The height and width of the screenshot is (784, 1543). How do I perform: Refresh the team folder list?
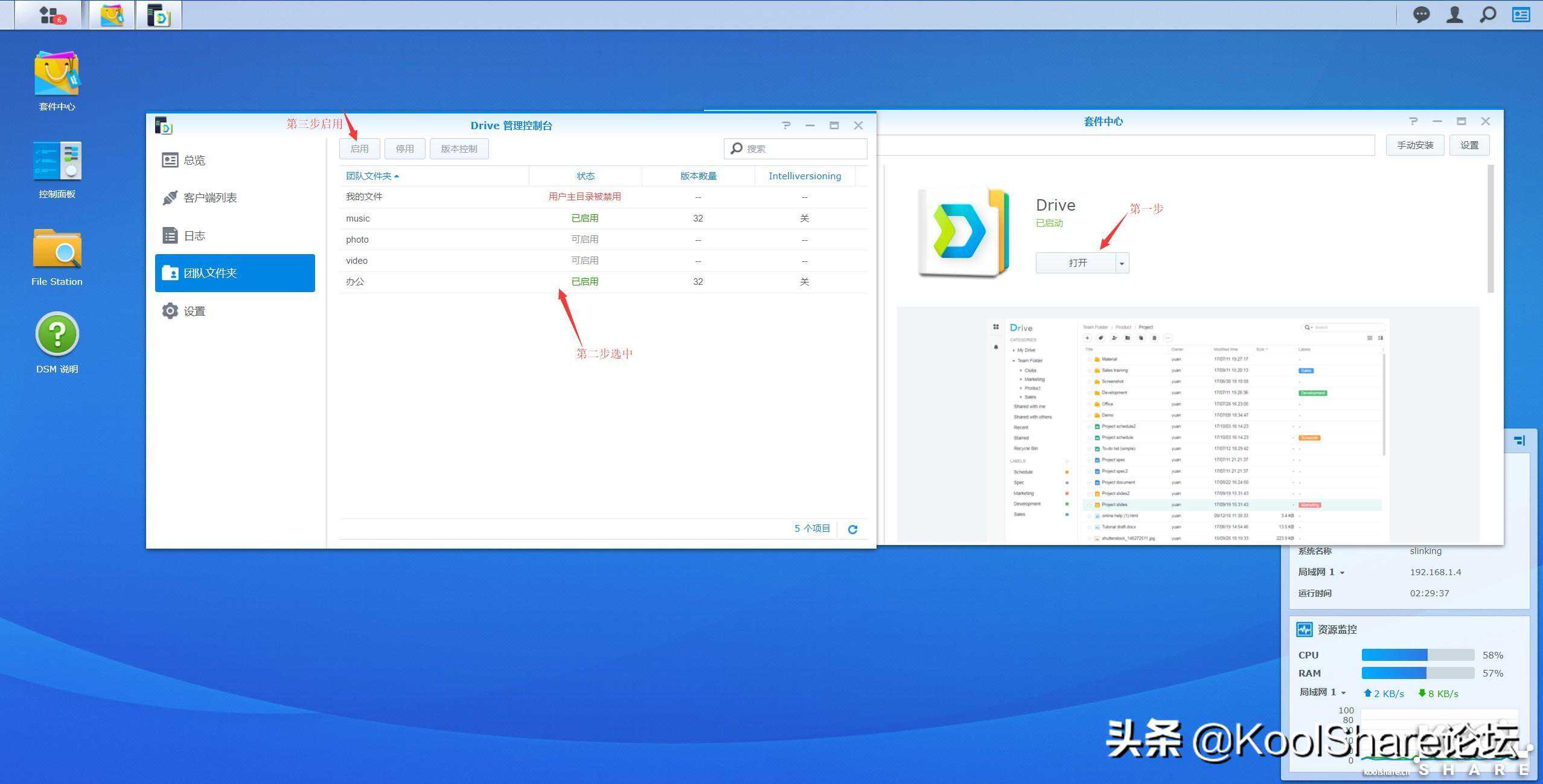(x=852, y=529)
